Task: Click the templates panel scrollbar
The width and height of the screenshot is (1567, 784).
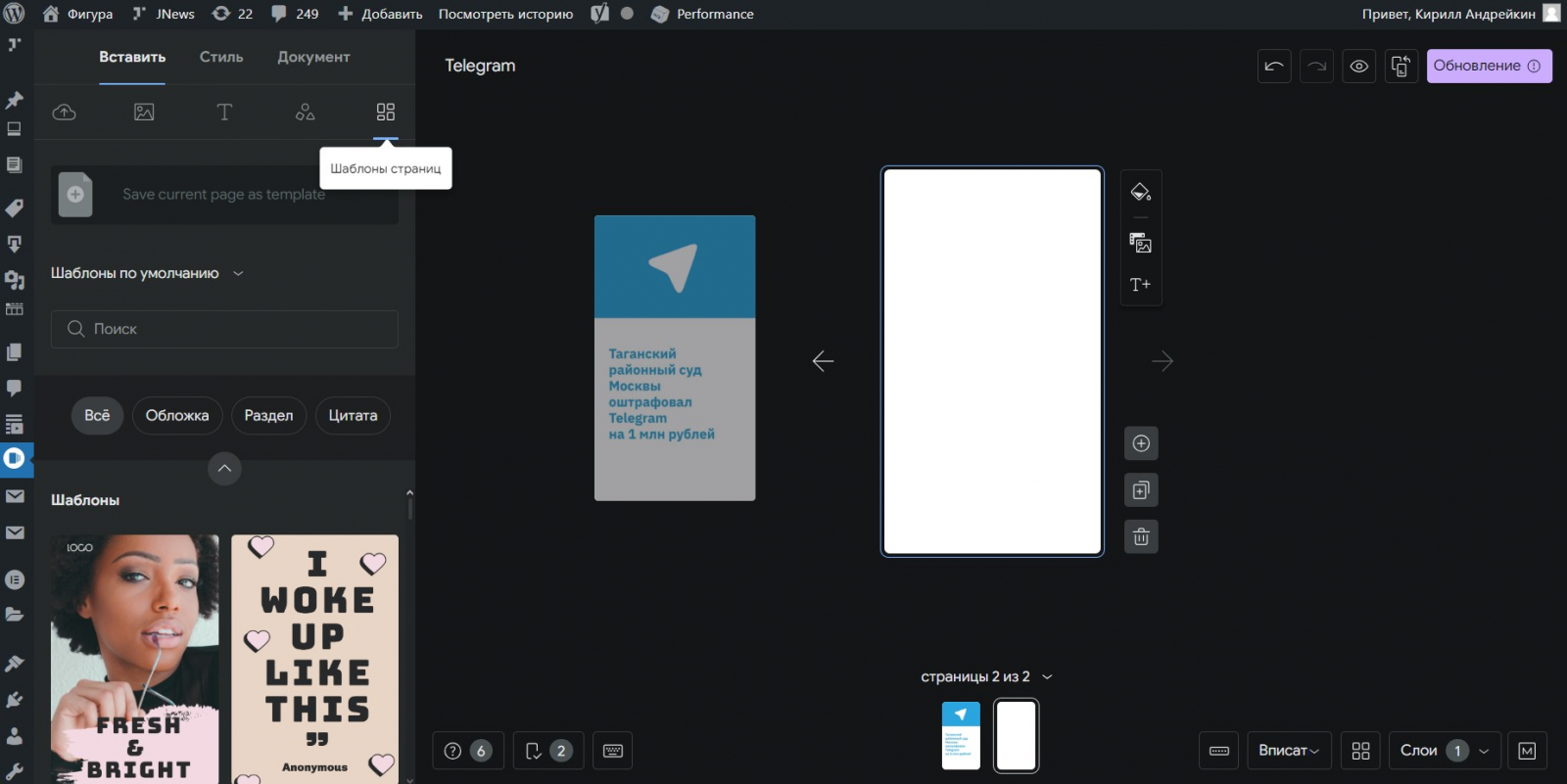Action: [409, 507]
